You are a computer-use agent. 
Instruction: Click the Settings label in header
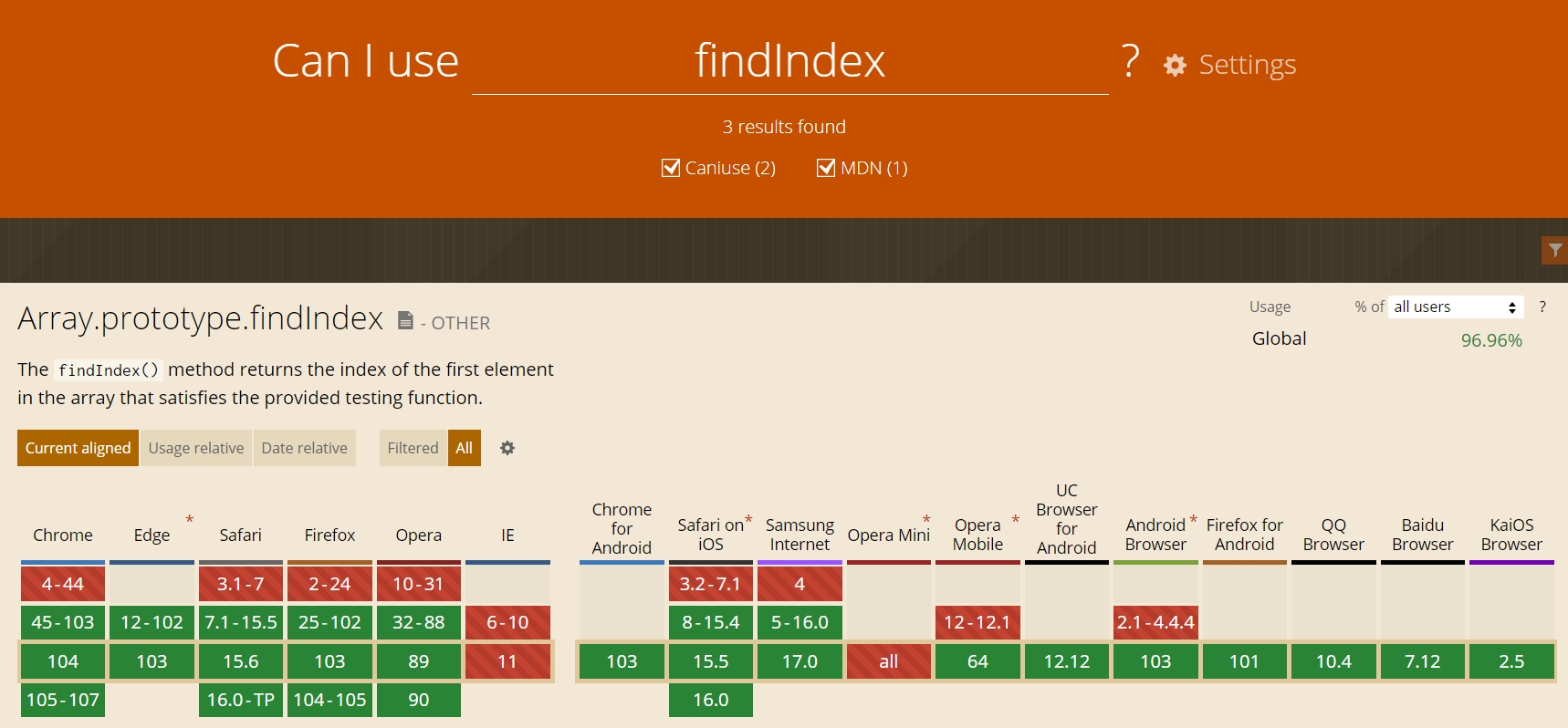[x=1248, y=65]
